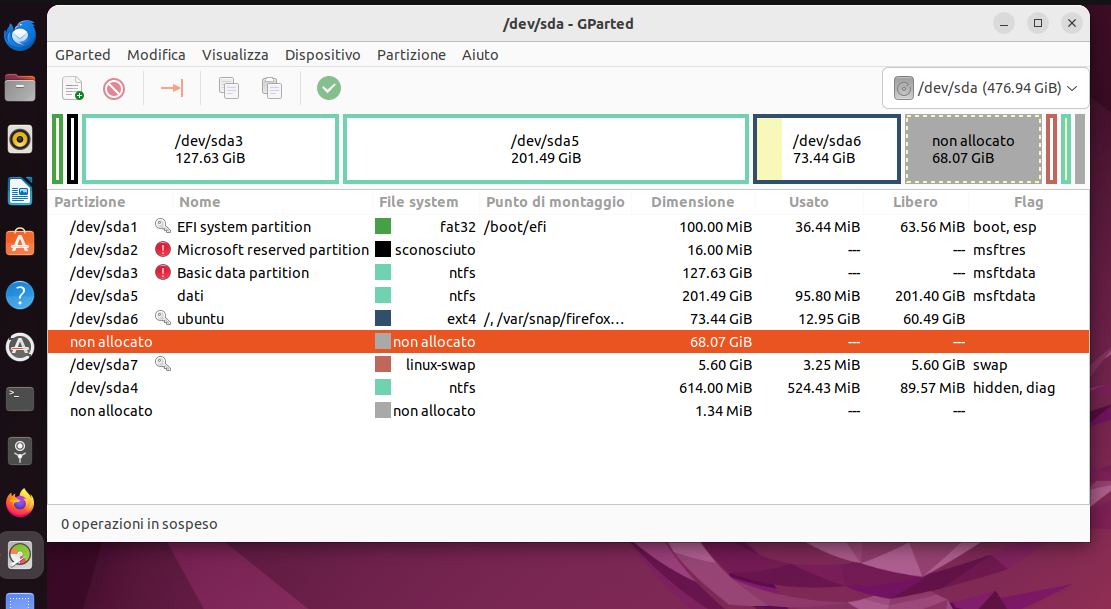Open the GParted menu
Viewport: 1111px width, 609px height.
point(83,55)
